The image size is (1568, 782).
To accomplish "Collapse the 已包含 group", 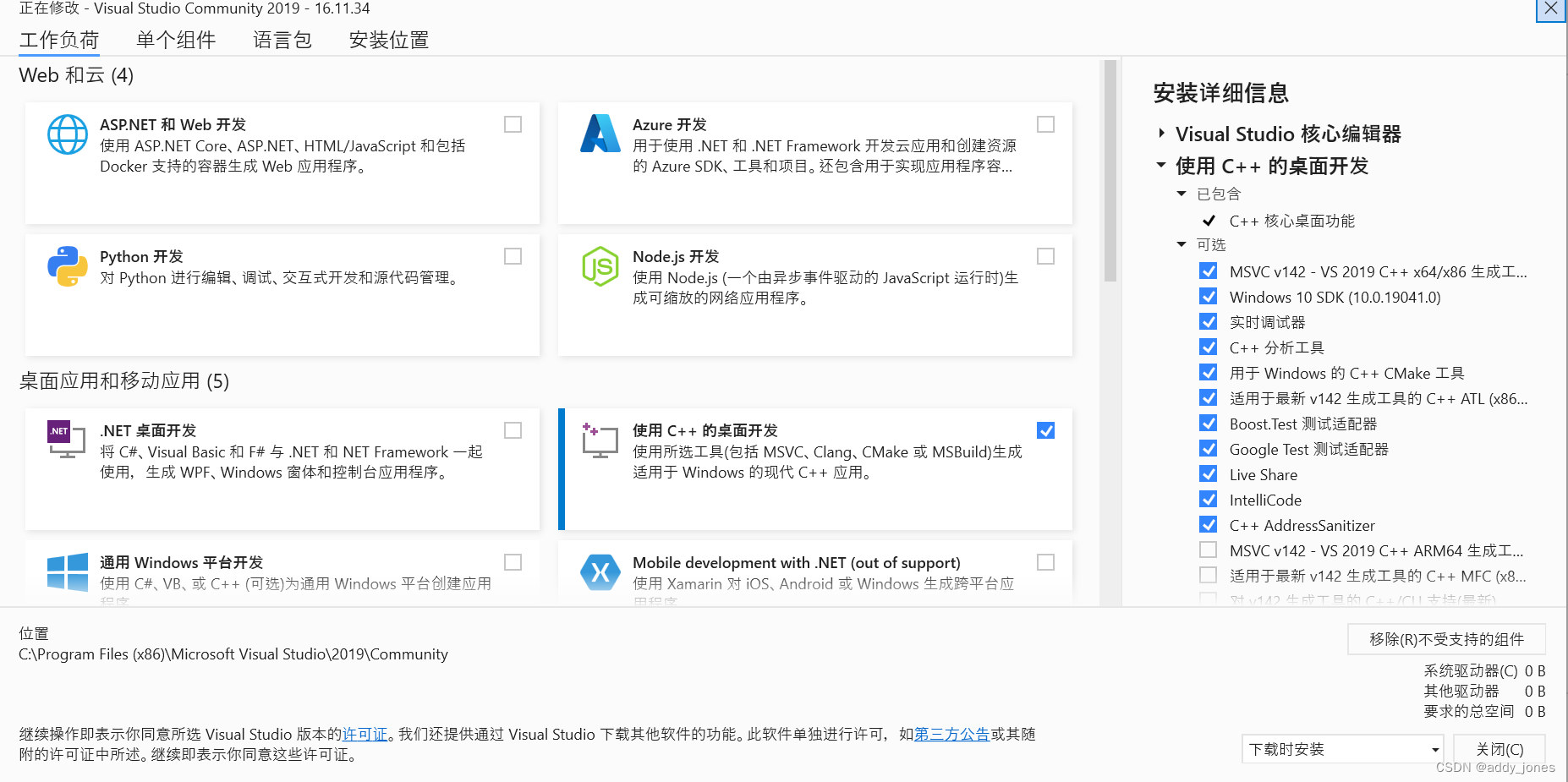I will click(1181, 194).
